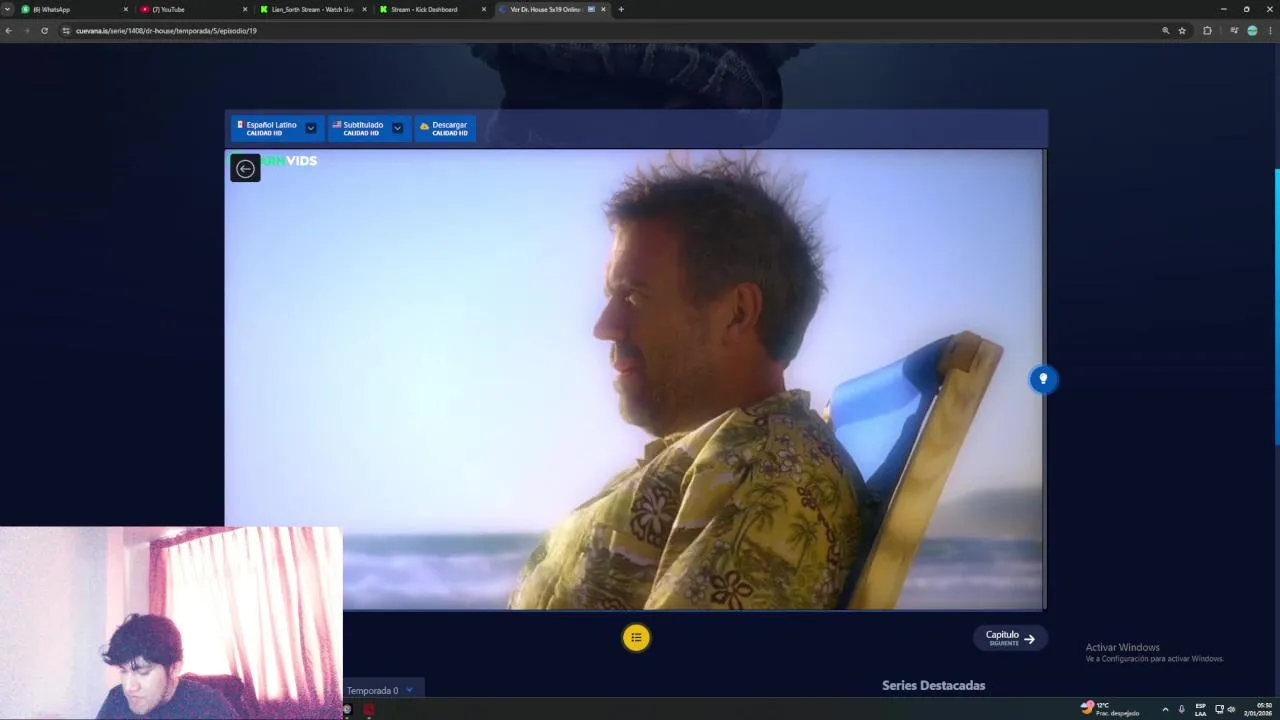Open the Chrome extensions puzzle icon
This screenshot has width=1280, height=720.
[1207, 31]
